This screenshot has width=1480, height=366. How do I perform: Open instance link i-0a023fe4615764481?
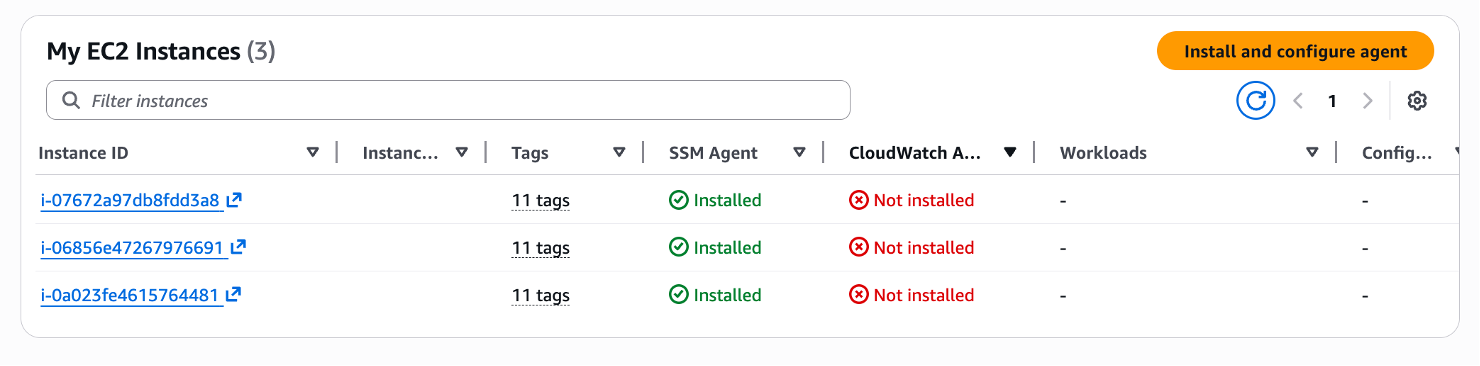[x=130, y=295]
